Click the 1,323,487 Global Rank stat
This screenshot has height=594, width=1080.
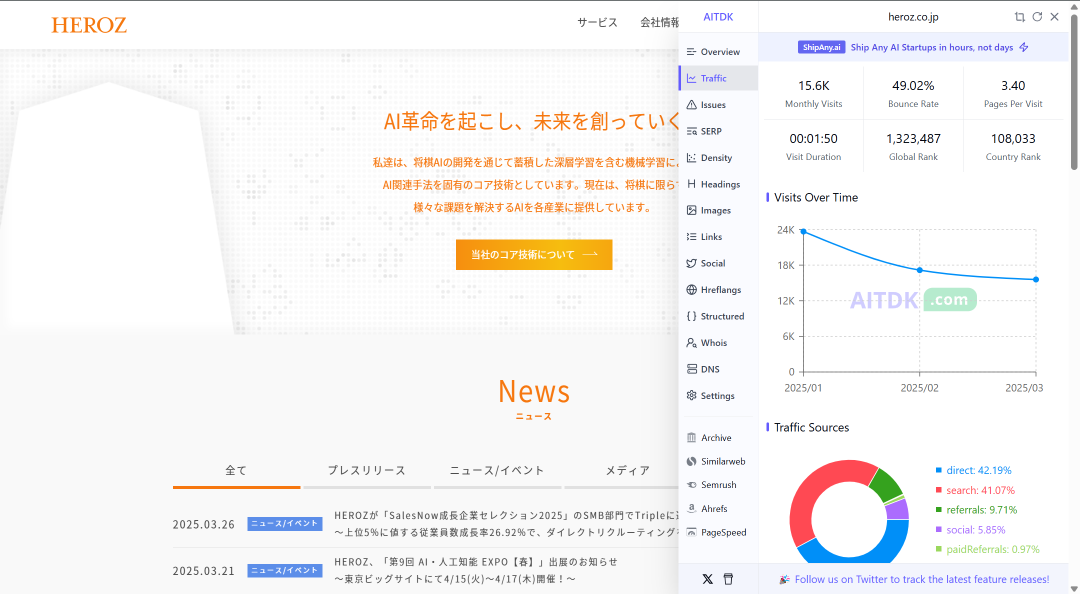click(913, 147)
